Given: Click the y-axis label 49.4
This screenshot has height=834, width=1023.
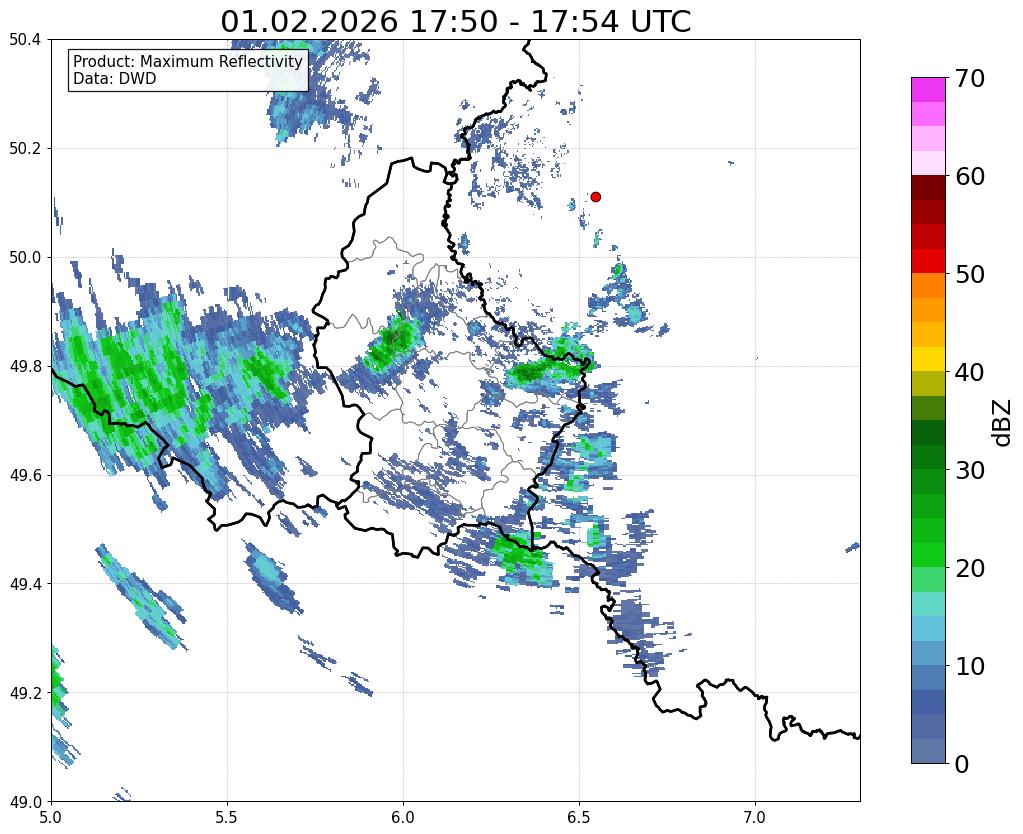Looking at the screenshot, I should point(25,584).
